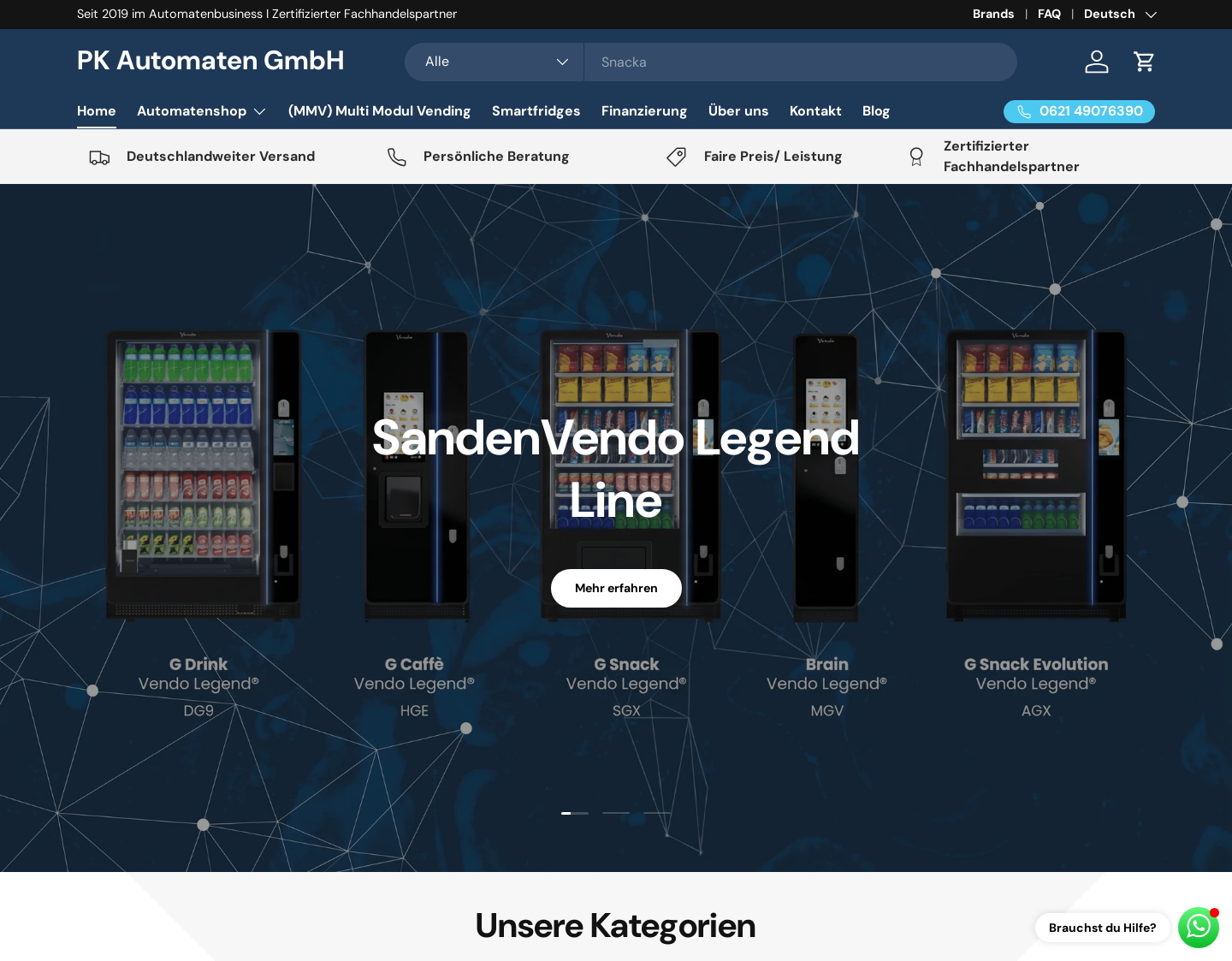Expand the Deutsch language selector
The width and height of the screenshot is (1232, 961).
point(1120,14)
